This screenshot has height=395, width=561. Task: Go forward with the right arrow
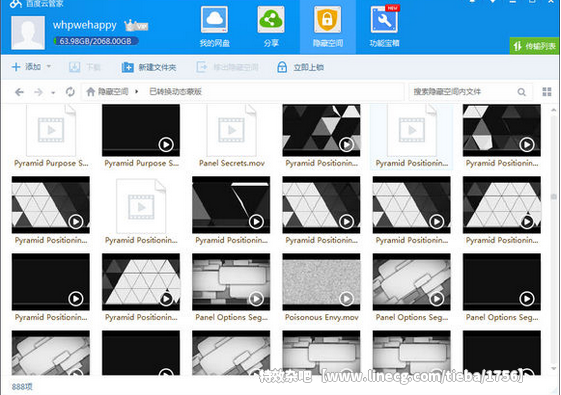coord(38,92)
